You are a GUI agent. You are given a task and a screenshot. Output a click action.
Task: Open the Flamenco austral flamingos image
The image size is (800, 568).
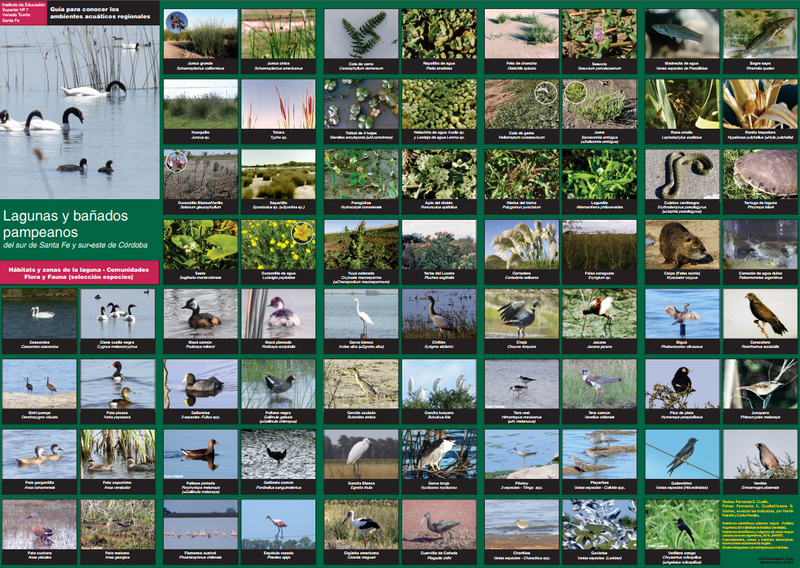tap(200, 523)
